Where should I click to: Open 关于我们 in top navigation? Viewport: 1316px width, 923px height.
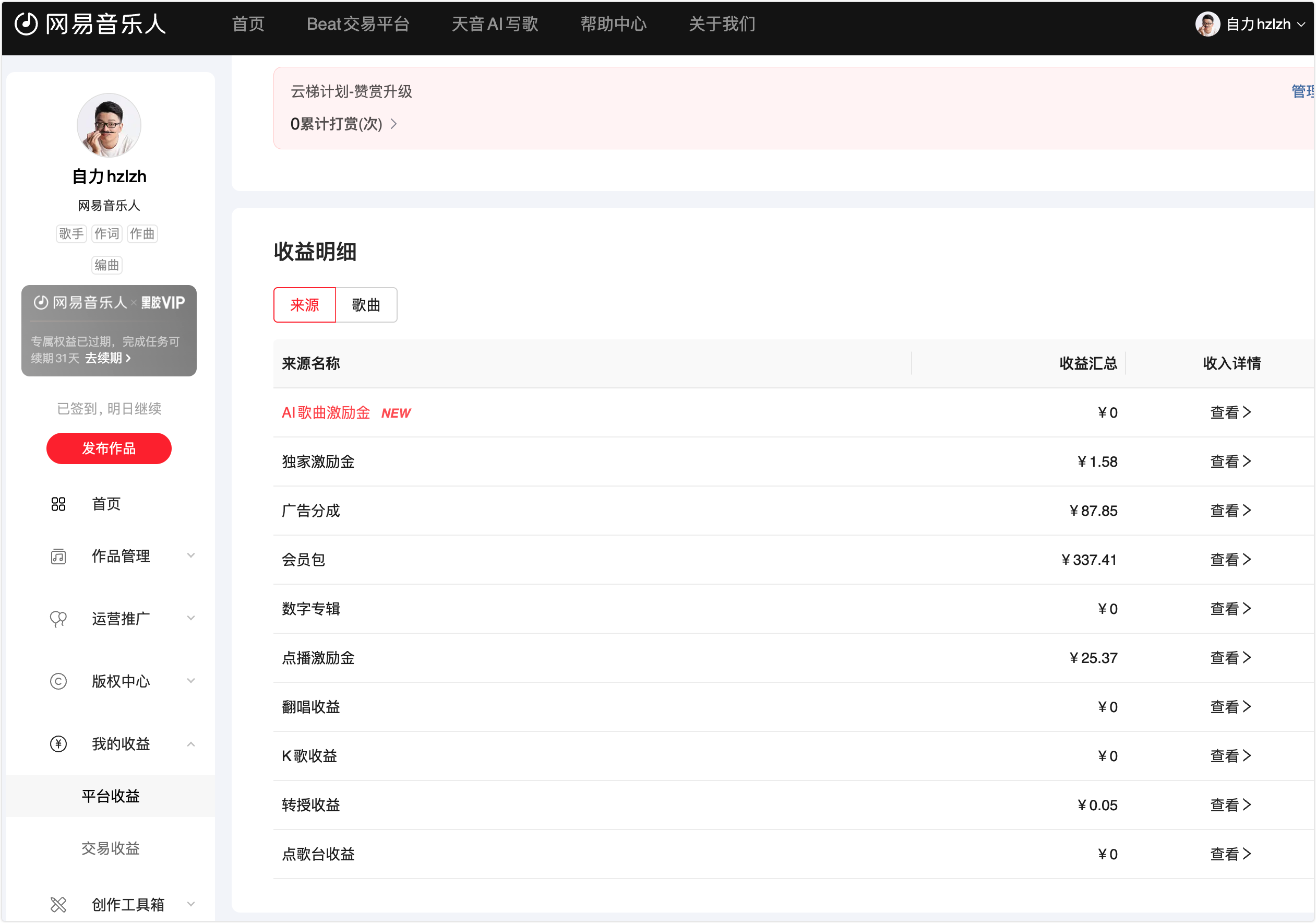(x=722, y=24)
